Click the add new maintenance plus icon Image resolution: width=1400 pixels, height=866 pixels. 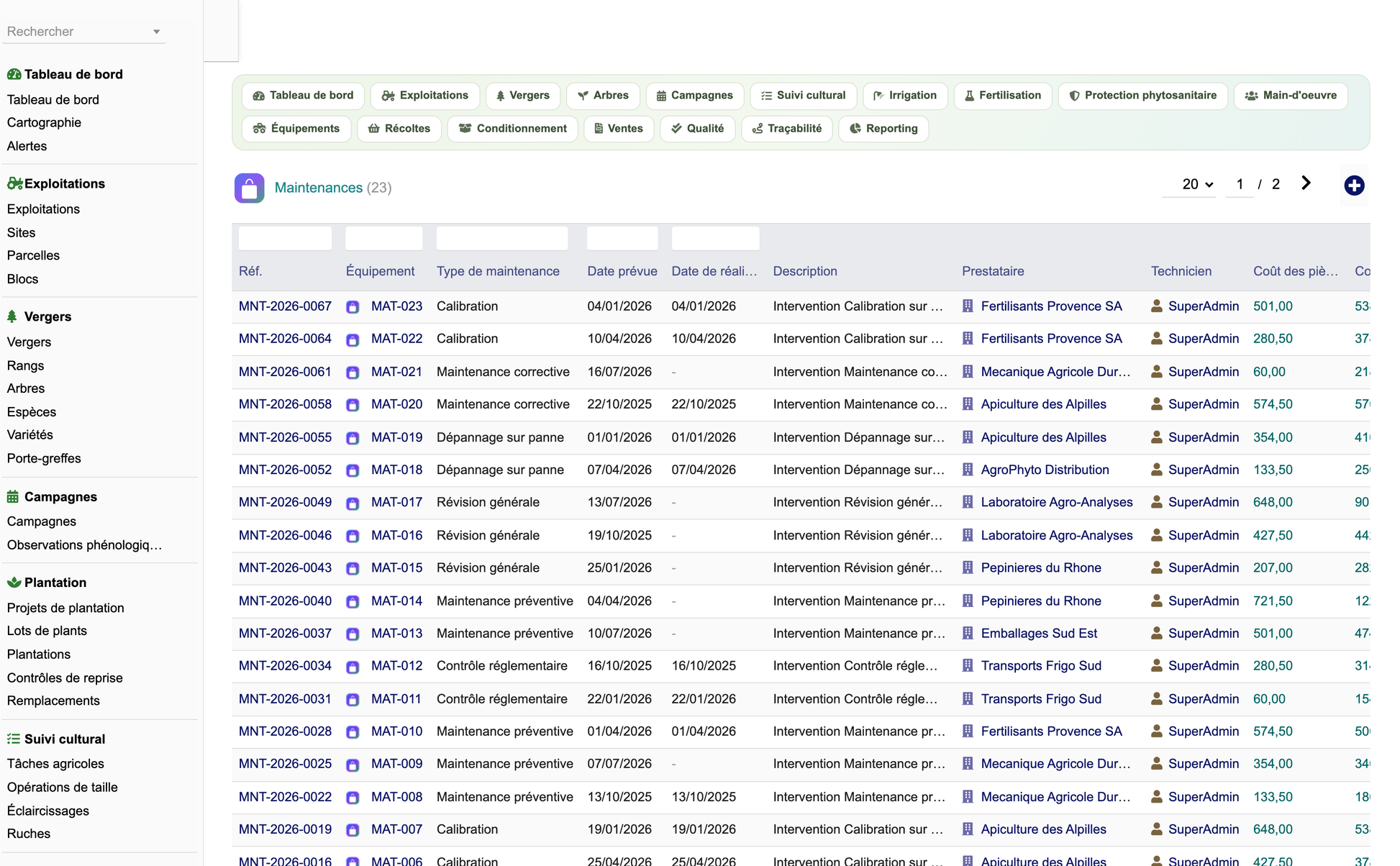pyautogui.click(x=1354, y=186)
